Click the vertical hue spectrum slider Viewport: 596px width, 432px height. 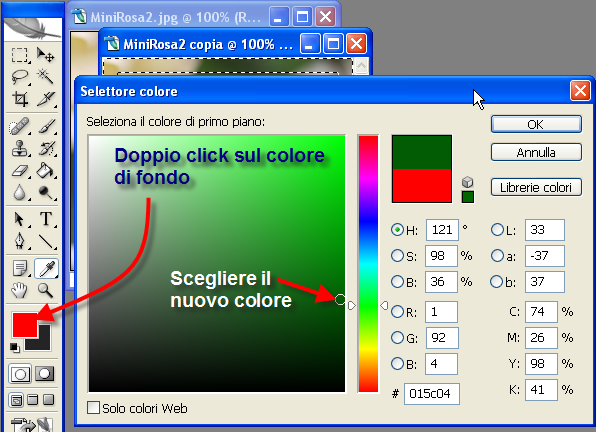[x=368, y=263]
